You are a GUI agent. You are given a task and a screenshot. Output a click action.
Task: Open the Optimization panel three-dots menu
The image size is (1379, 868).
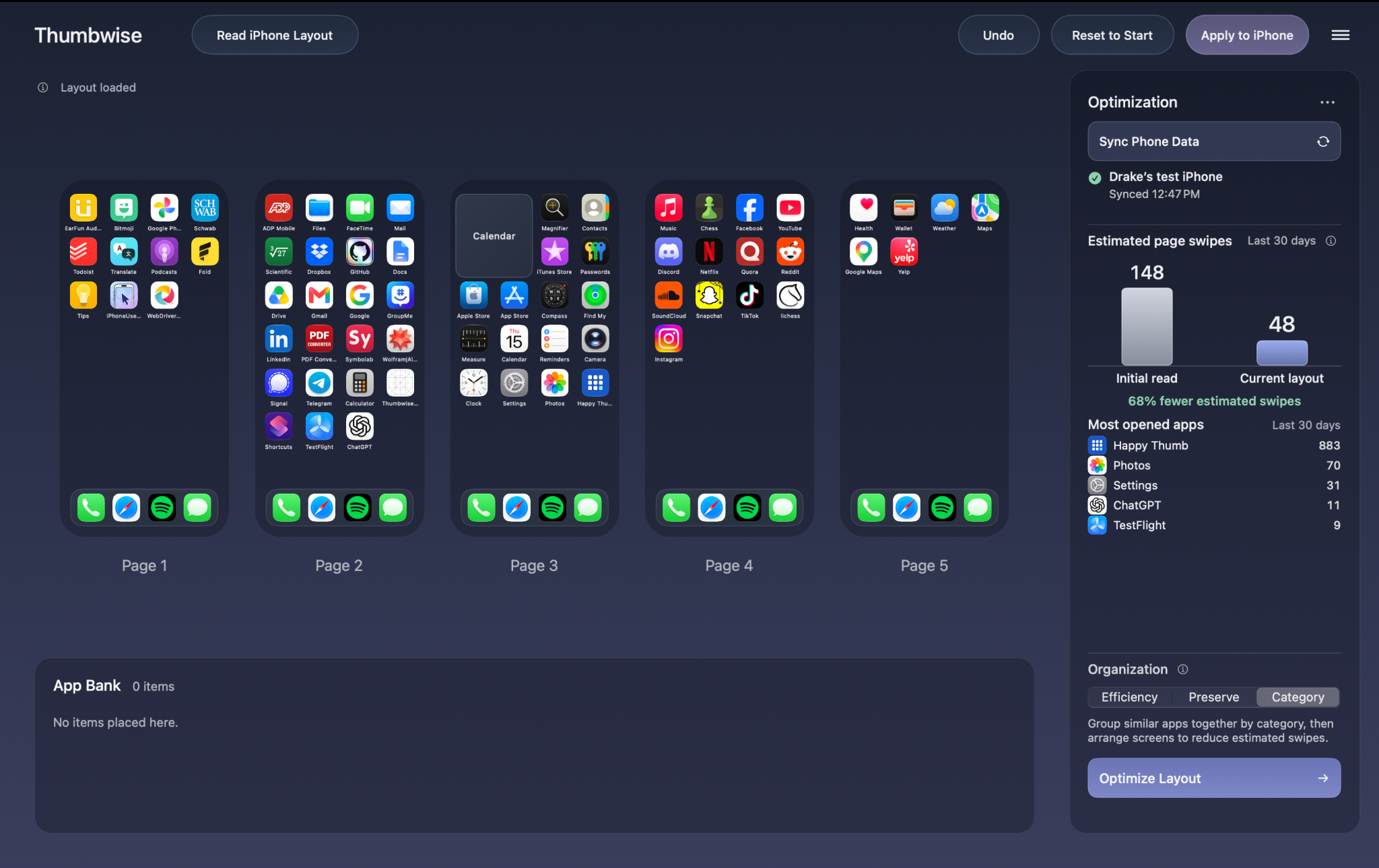pos(1328,102)
